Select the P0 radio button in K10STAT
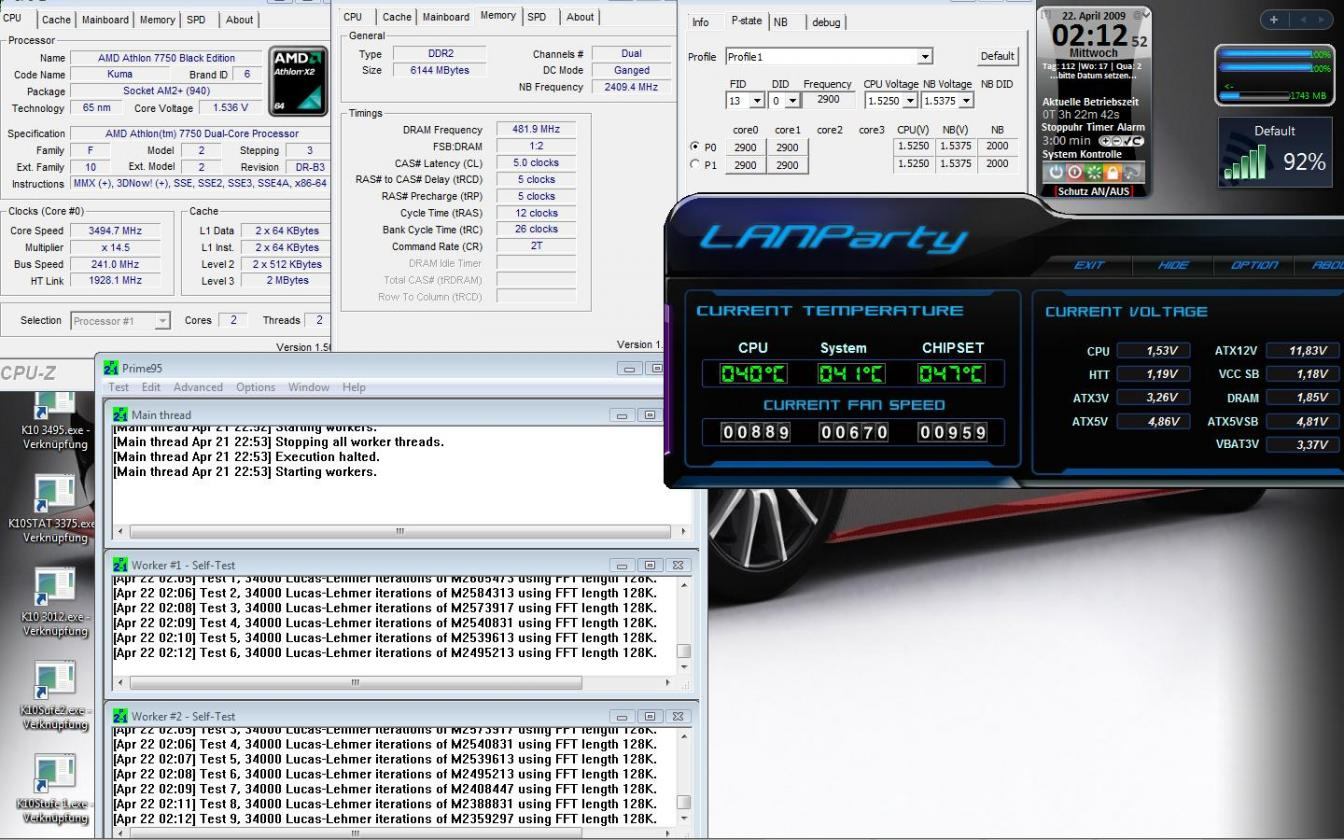1344x840 pixels. 695,146
